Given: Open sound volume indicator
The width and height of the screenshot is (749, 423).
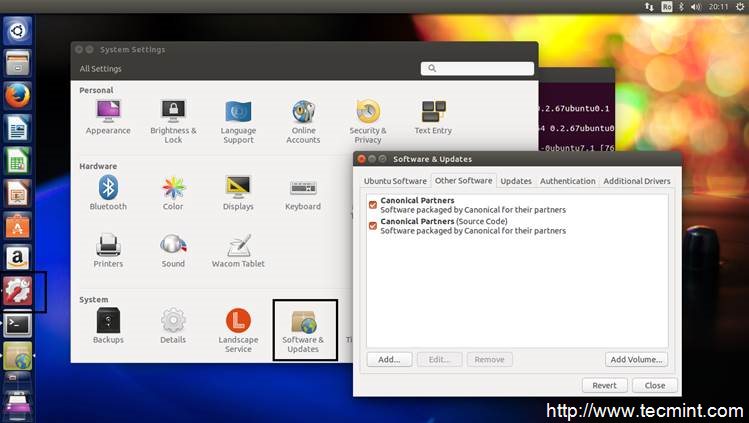Looking at the screenshot, I should coord(696,7).
